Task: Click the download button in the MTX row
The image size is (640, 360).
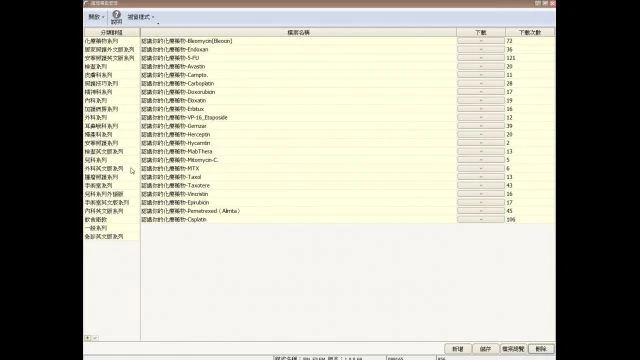Action: click(x=481, y=169)
